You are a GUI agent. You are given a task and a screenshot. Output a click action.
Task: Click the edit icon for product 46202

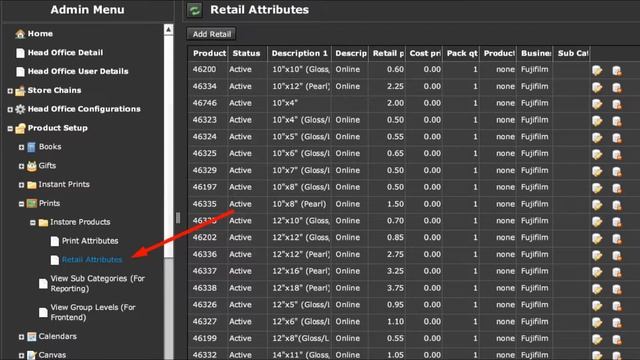(x=597, y=238)
